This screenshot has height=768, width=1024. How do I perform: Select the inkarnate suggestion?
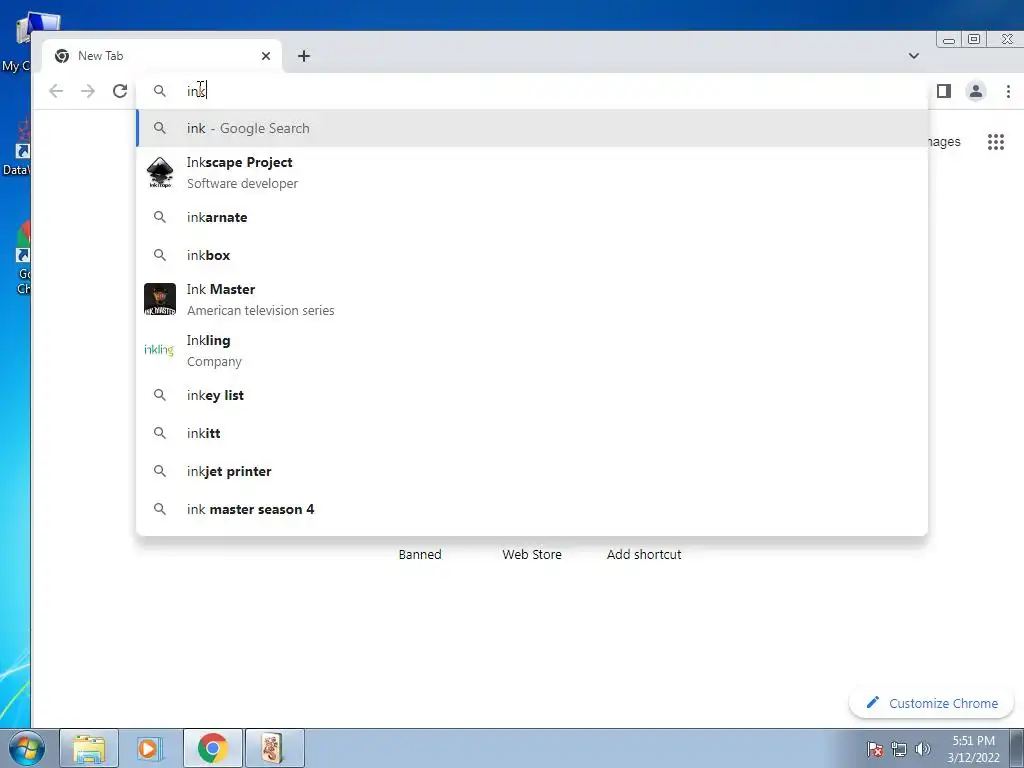(x=532, y=217)
